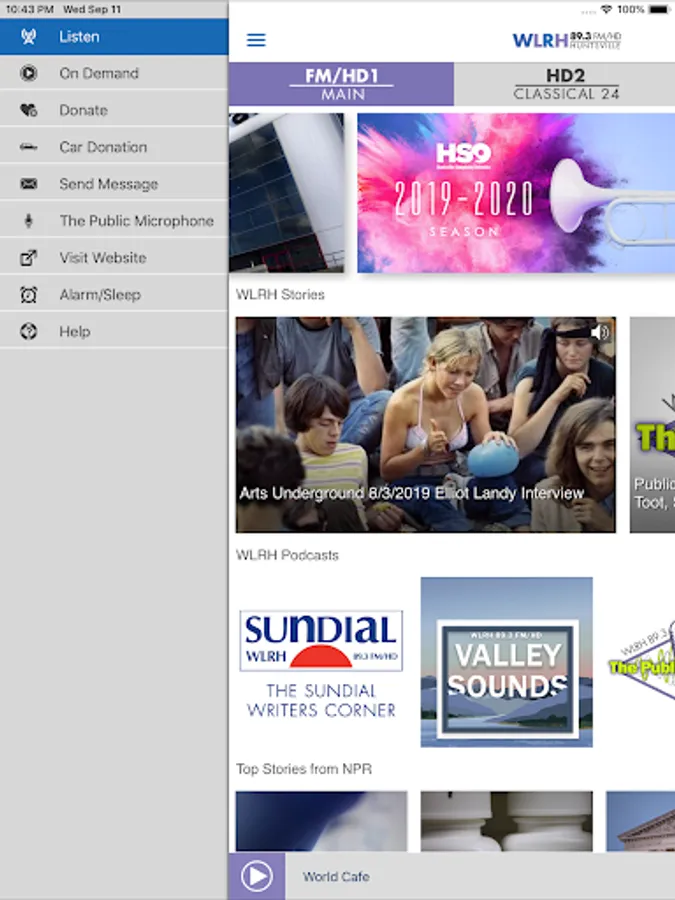This screenshot has height=900, width=675.
Task: Open the HSO 2019-2020 Season banner
Action: 516,193
